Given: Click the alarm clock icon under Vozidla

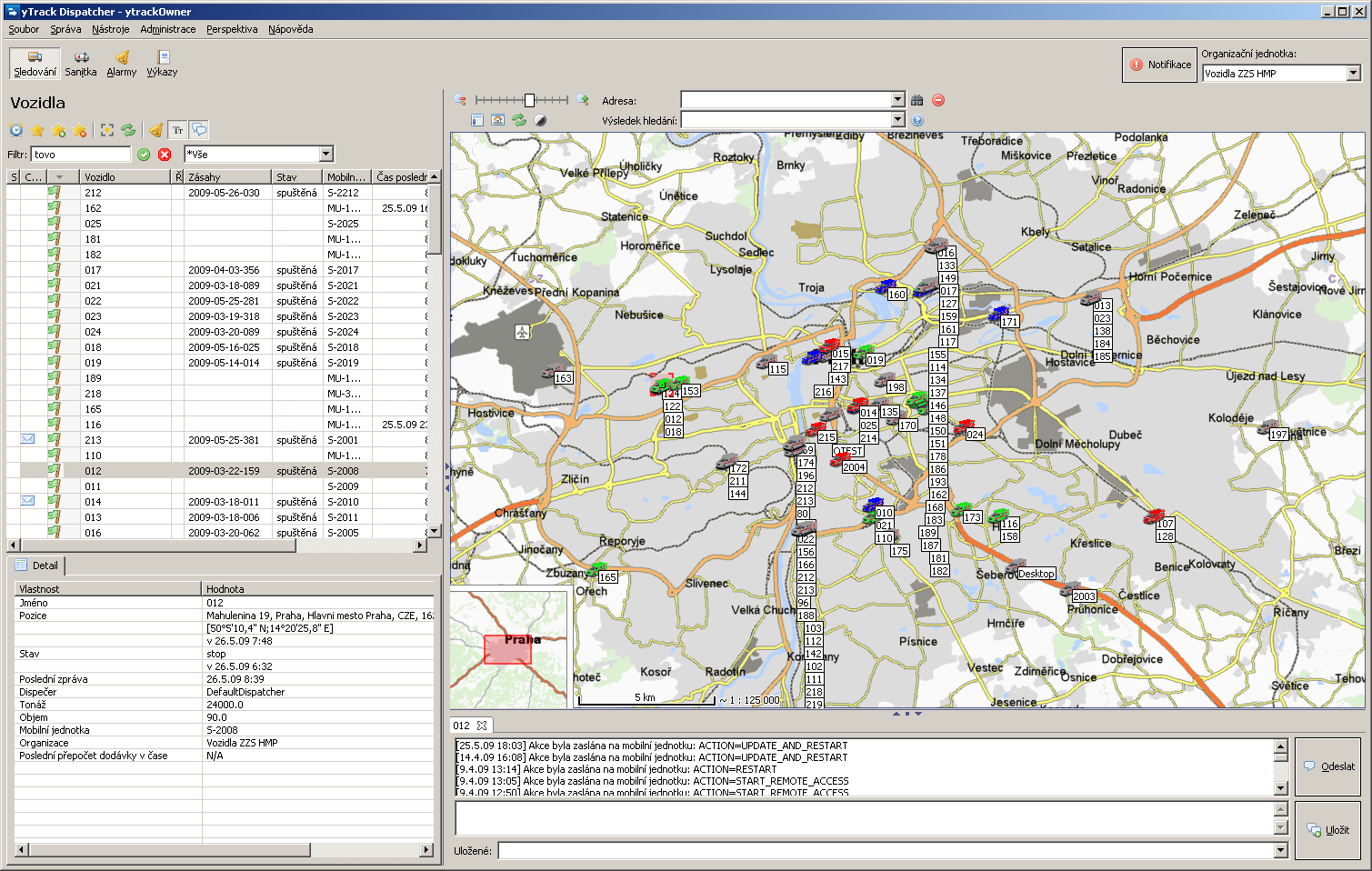Looking at the screenshot, I should tap(16, 130).
